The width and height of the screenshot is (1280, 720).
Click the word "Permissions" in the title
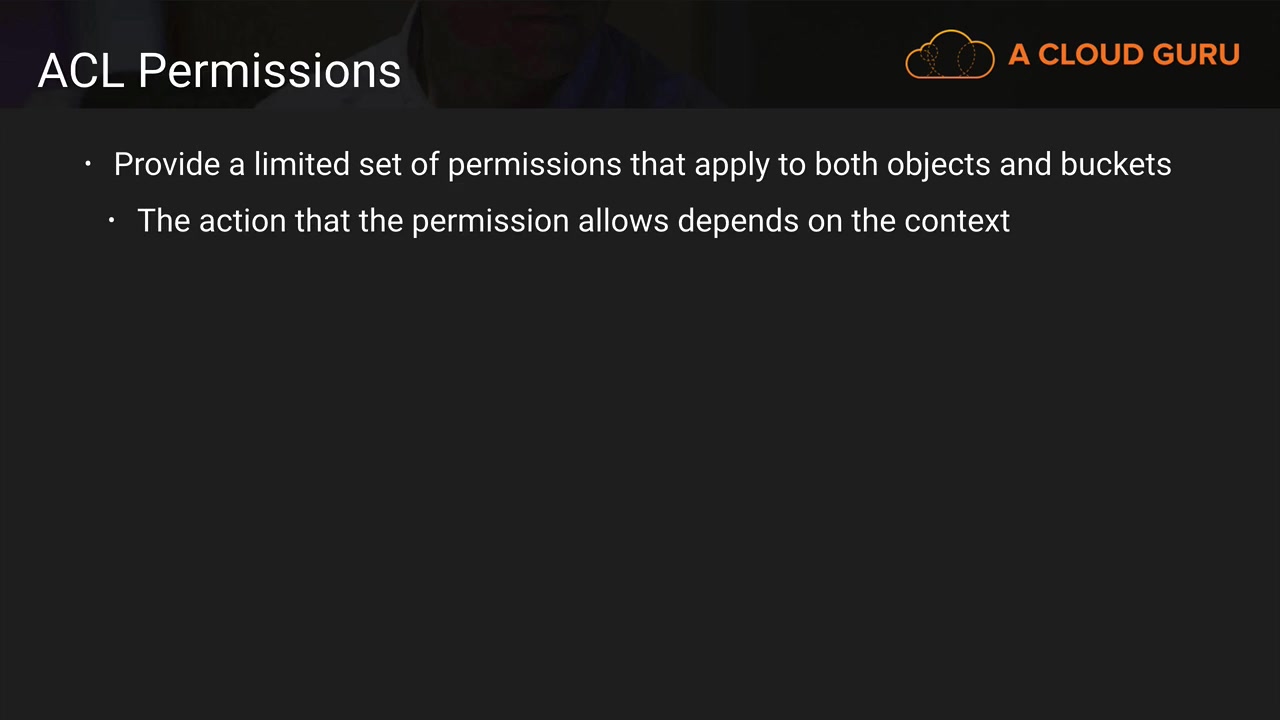point(269,71)
